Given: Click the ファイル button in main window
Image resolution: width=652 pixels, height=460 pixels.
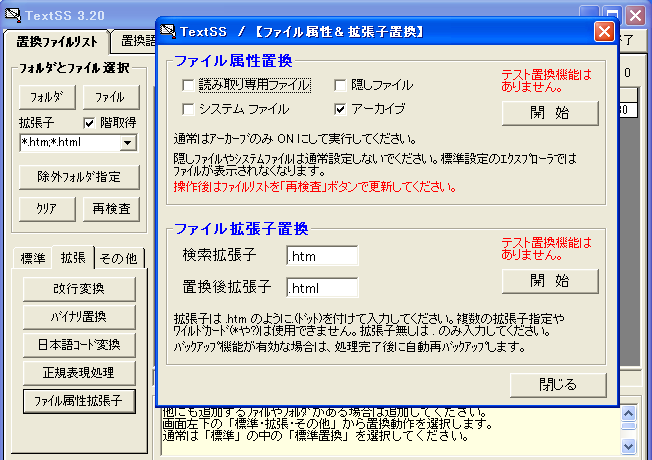Looking at the screenshot, I should [x=111, y=97].
